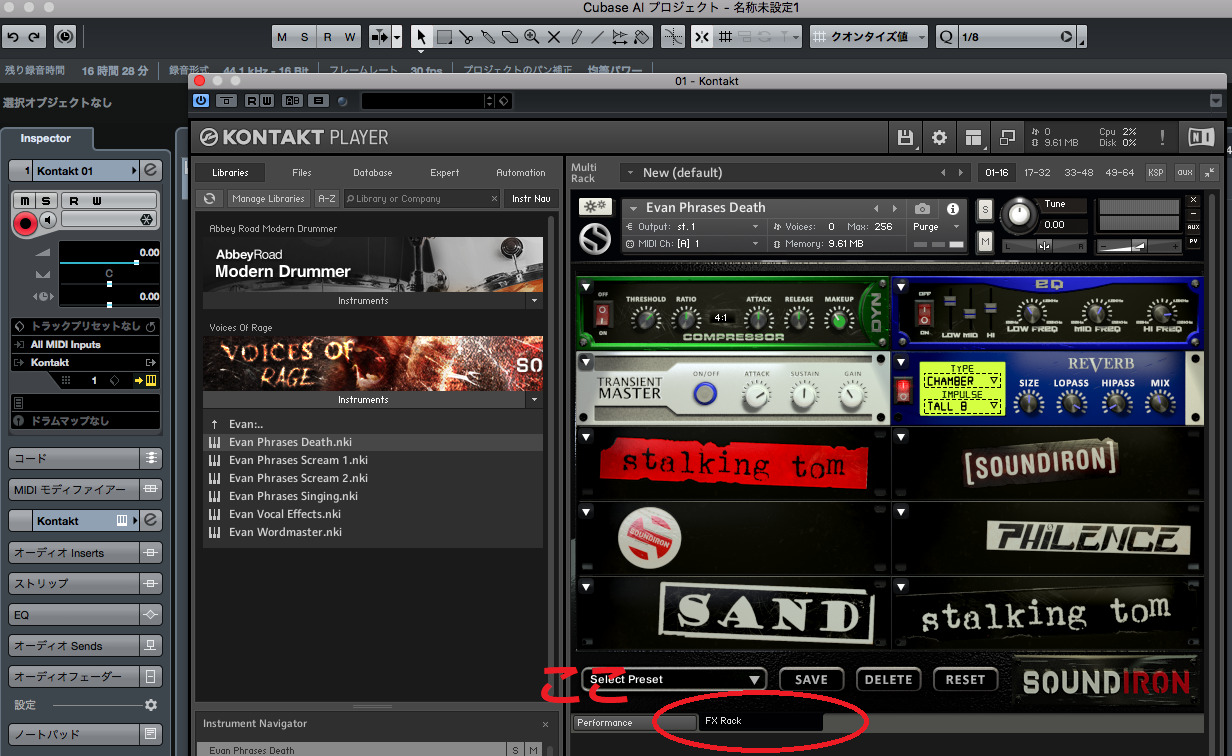Open Kontakt options gear icon
The height and width of the screenshot is (756, 1232).
pyautogui.click(x=939, y=138)
